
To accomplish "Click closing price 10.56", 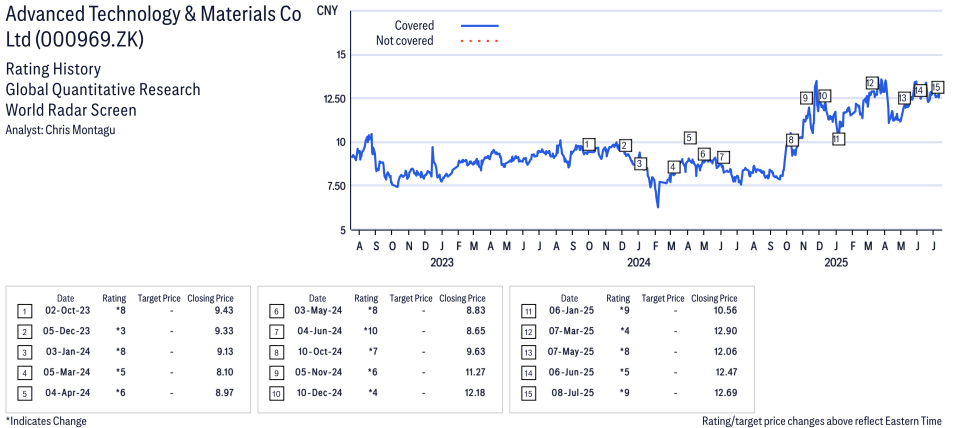I will pos(726,311).
